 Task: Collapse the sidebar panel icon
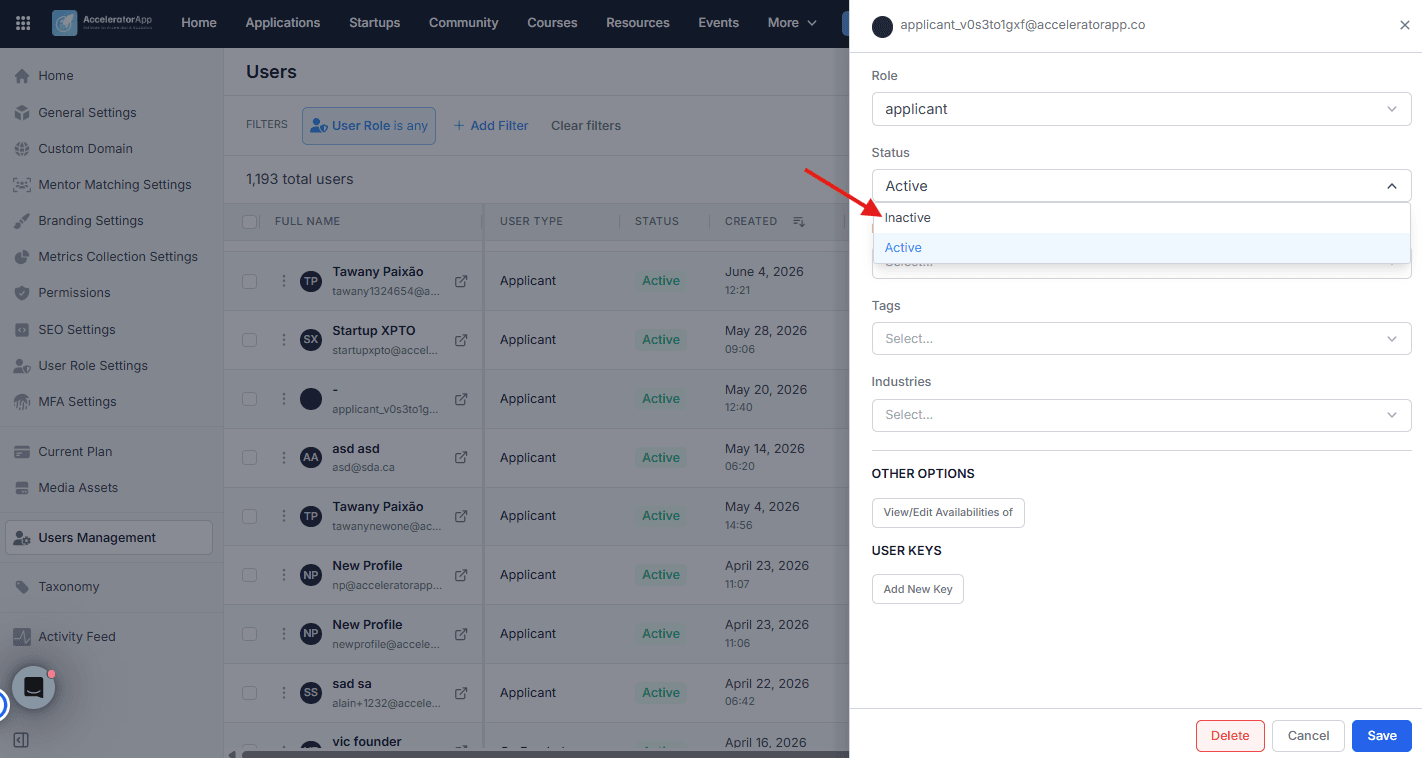21,740
